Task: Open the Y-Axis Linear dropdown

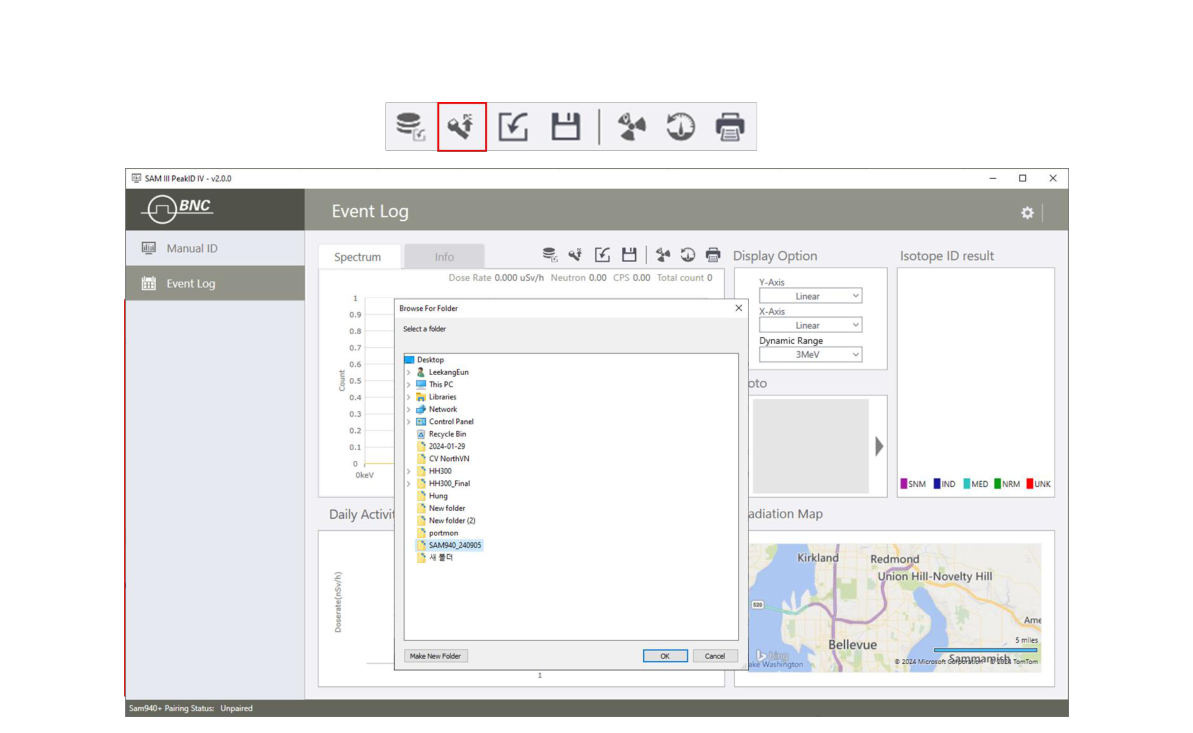Action: tap(810, 296)
